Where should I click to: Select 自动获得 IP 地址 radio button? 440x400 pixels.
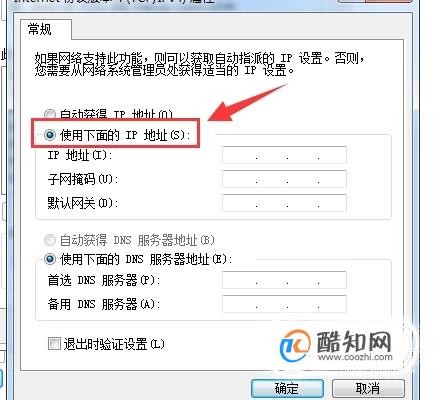click(x=50, y=115)
